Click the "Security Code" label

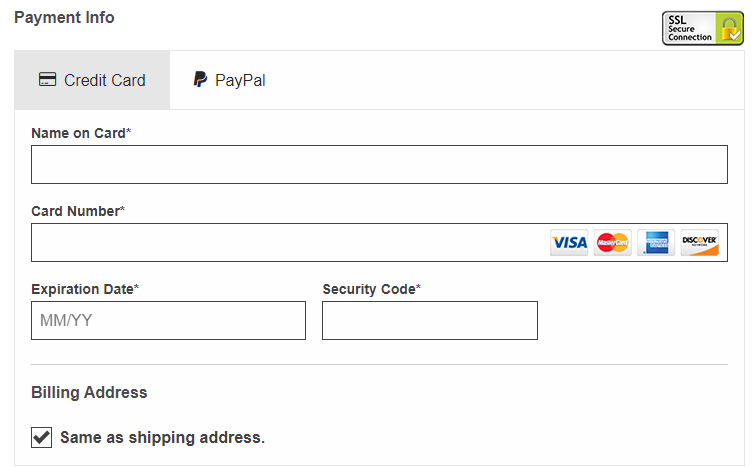point(369,289)
